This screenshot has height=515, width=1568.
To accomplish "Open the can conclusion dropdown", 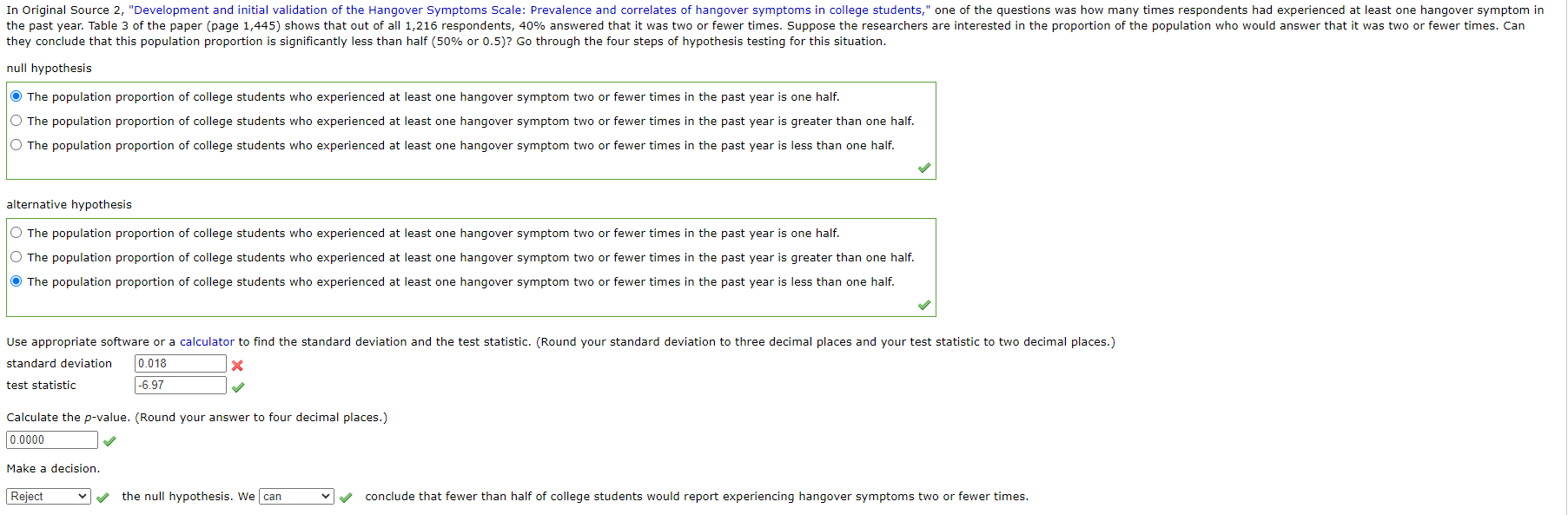I will pos(295,496).
